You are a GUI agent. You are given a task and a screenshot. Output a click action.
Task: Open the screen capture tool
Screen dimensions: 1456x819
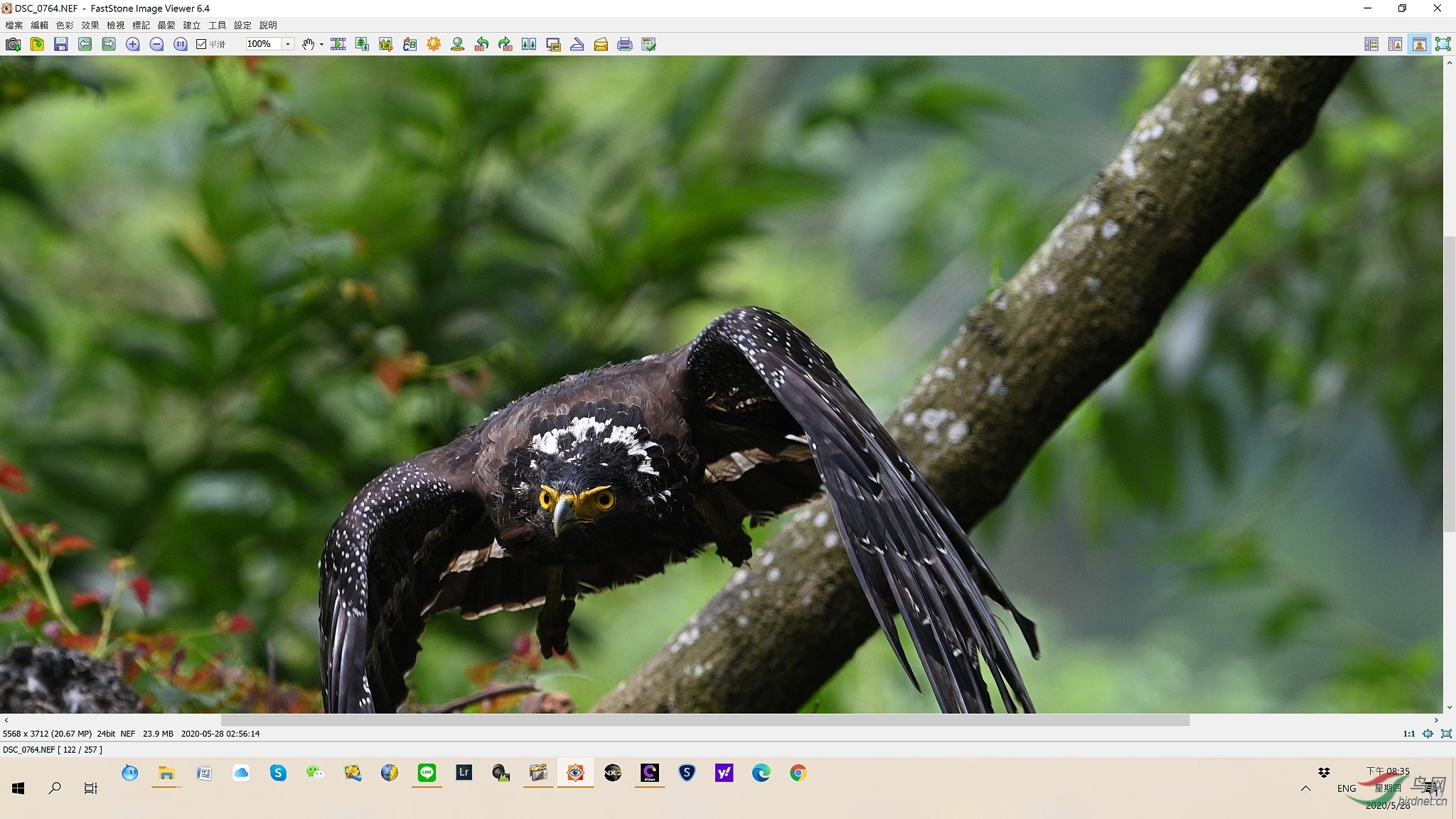click(554, 44)
